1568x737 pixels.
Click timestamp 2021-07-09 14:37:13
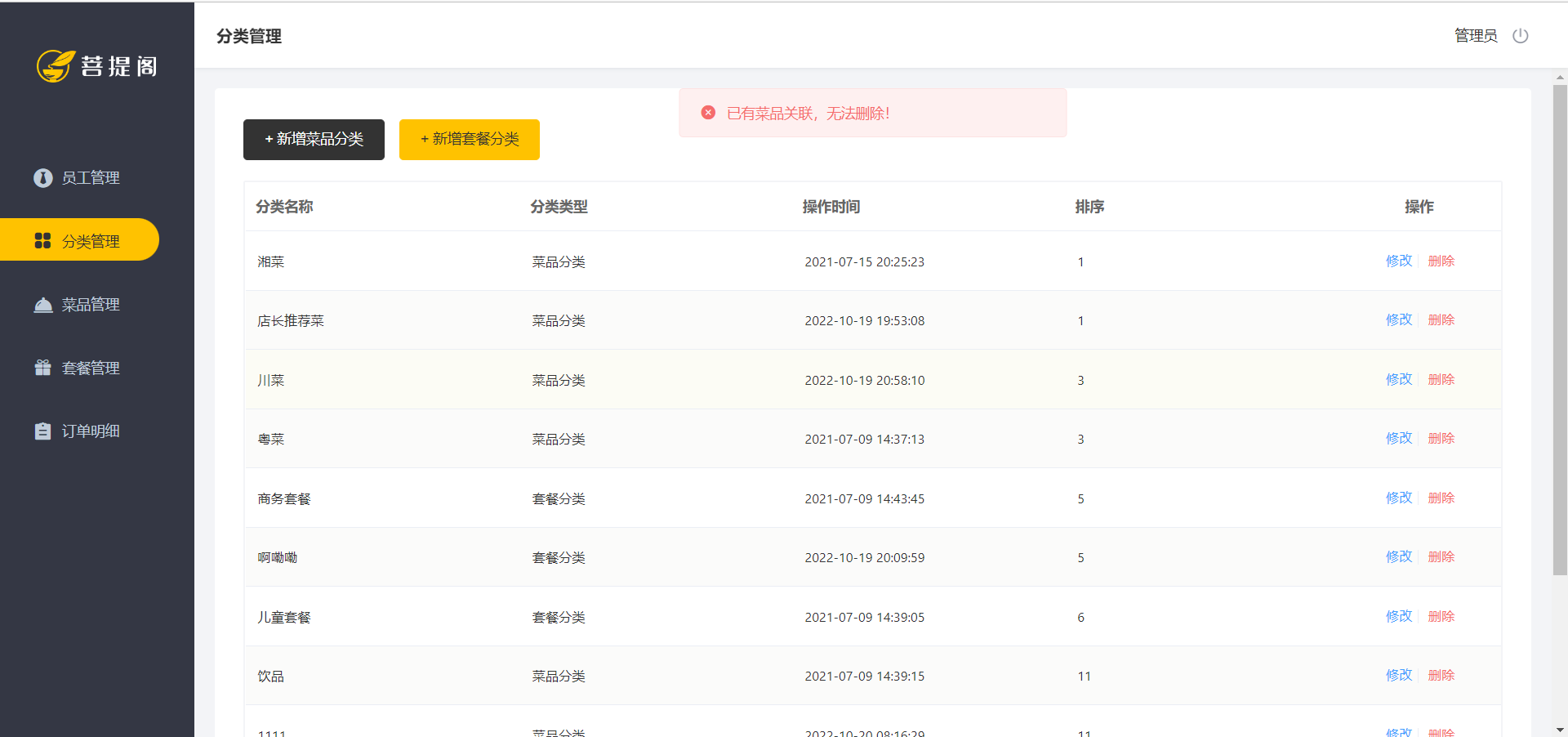coord(865,440)
